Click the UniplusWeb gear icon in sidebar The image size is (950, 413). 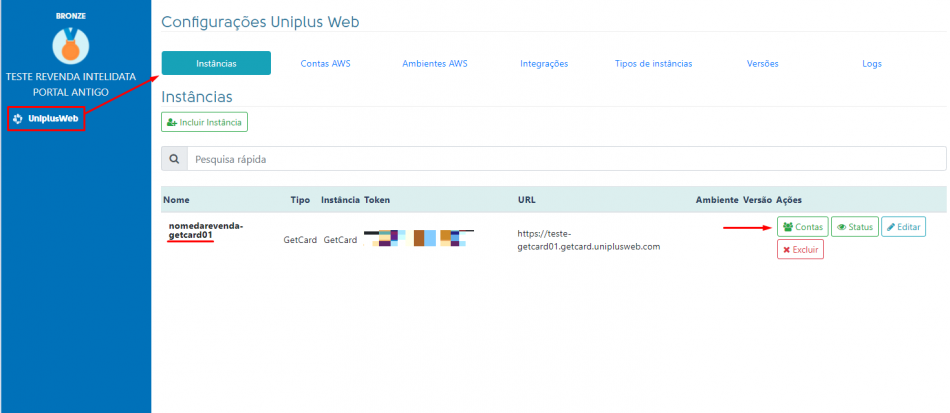(18, 119)
